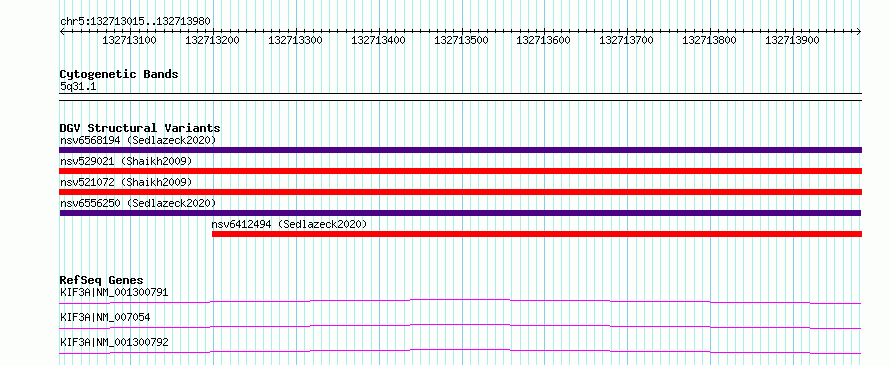Click the magenta transcript line for NM_001300791
This screenshot has width=890, height=365.
(460, 301)
